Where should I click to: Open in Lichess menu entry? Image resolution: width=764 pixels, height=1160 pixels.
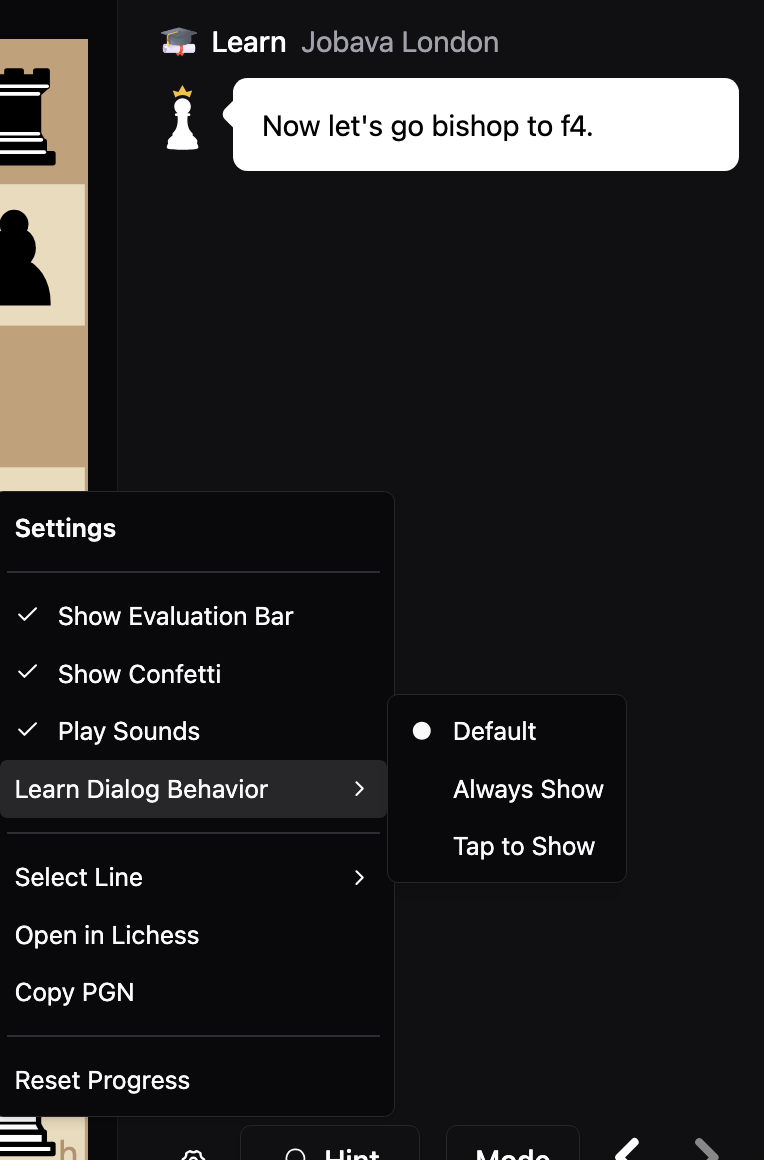coord(193,935)
